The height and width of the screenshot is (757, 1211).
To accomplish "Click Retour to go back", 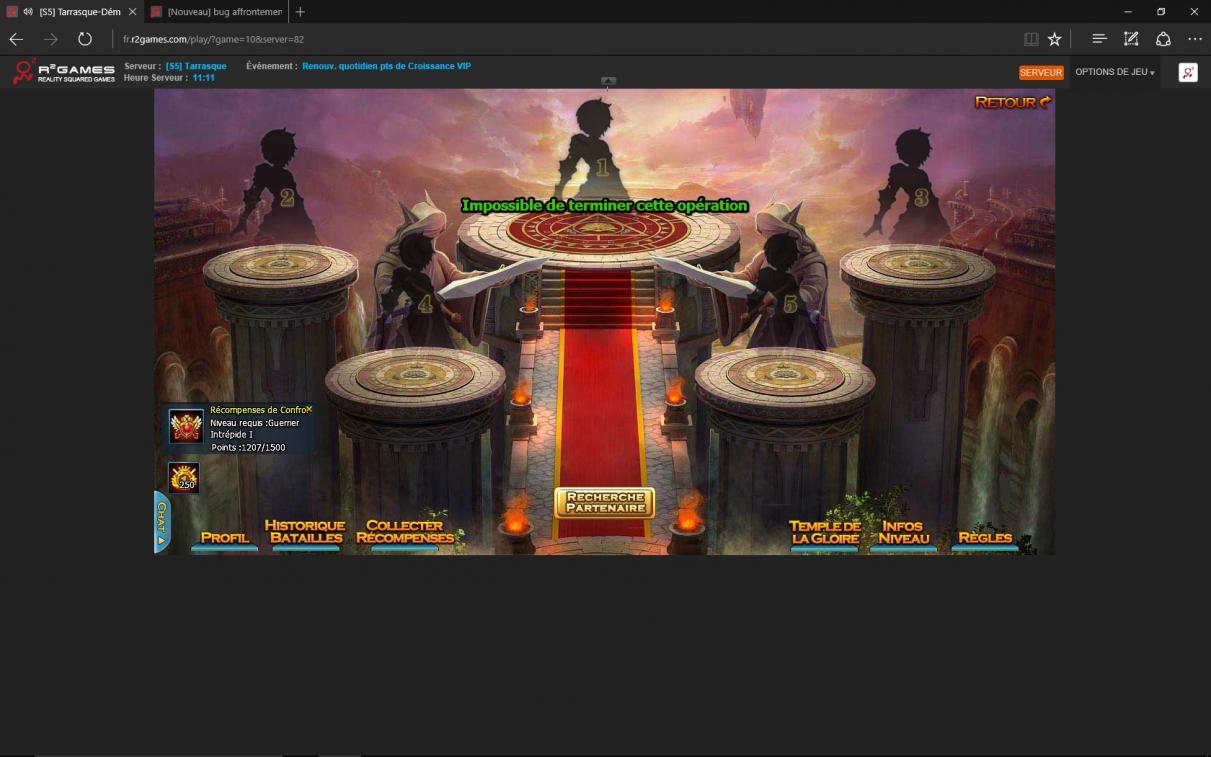I will 1012,102.
